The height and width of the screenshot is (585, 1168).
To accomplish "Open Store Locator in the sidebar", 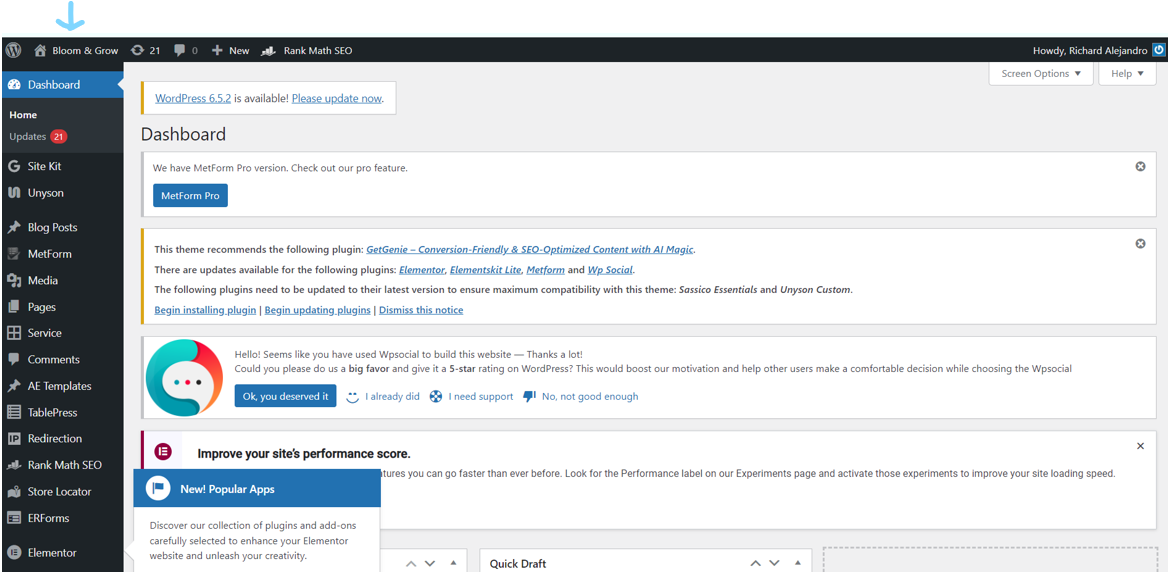I will (x=59, y=491).
